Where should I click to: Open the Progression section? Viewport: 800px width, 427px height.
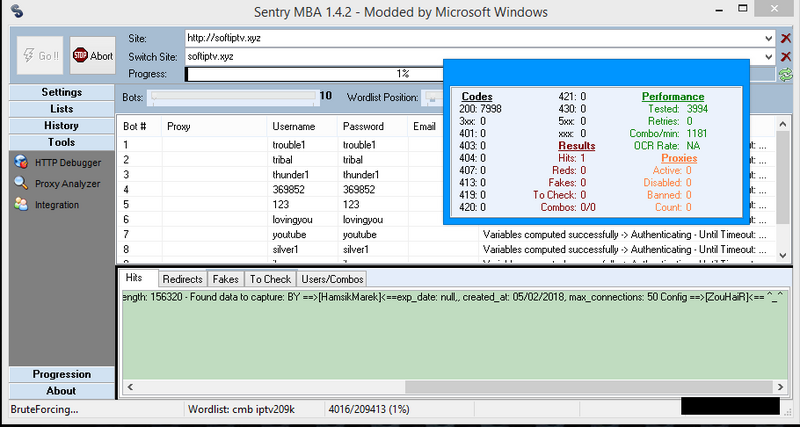coord(62,374)
